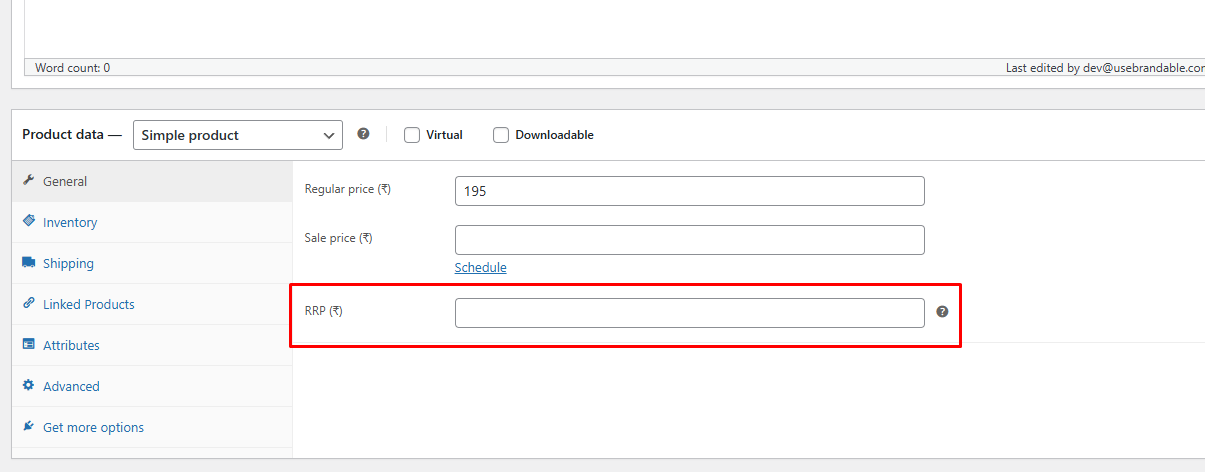Focus the Regular price field

(x=690, y=191)
